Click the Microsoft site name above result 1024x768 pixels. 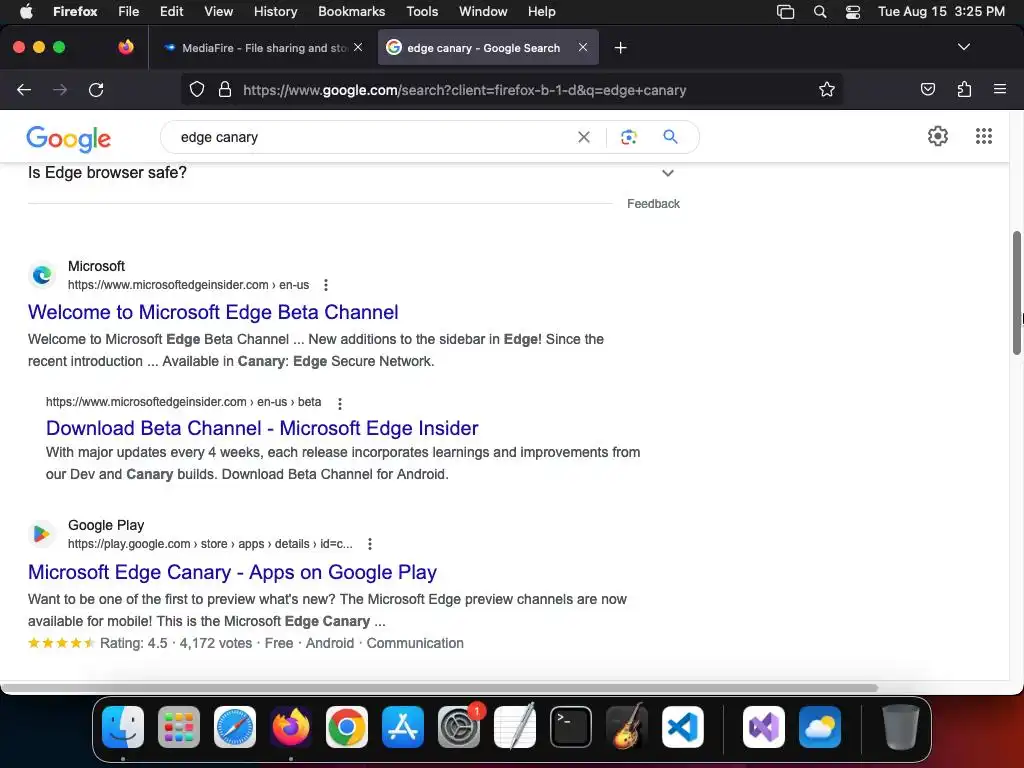(96, 266)
